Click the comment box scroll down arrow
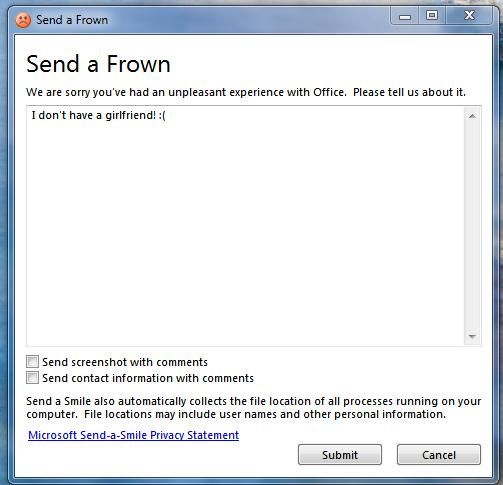This screenshot has width=503, height=485. [472, 337]
